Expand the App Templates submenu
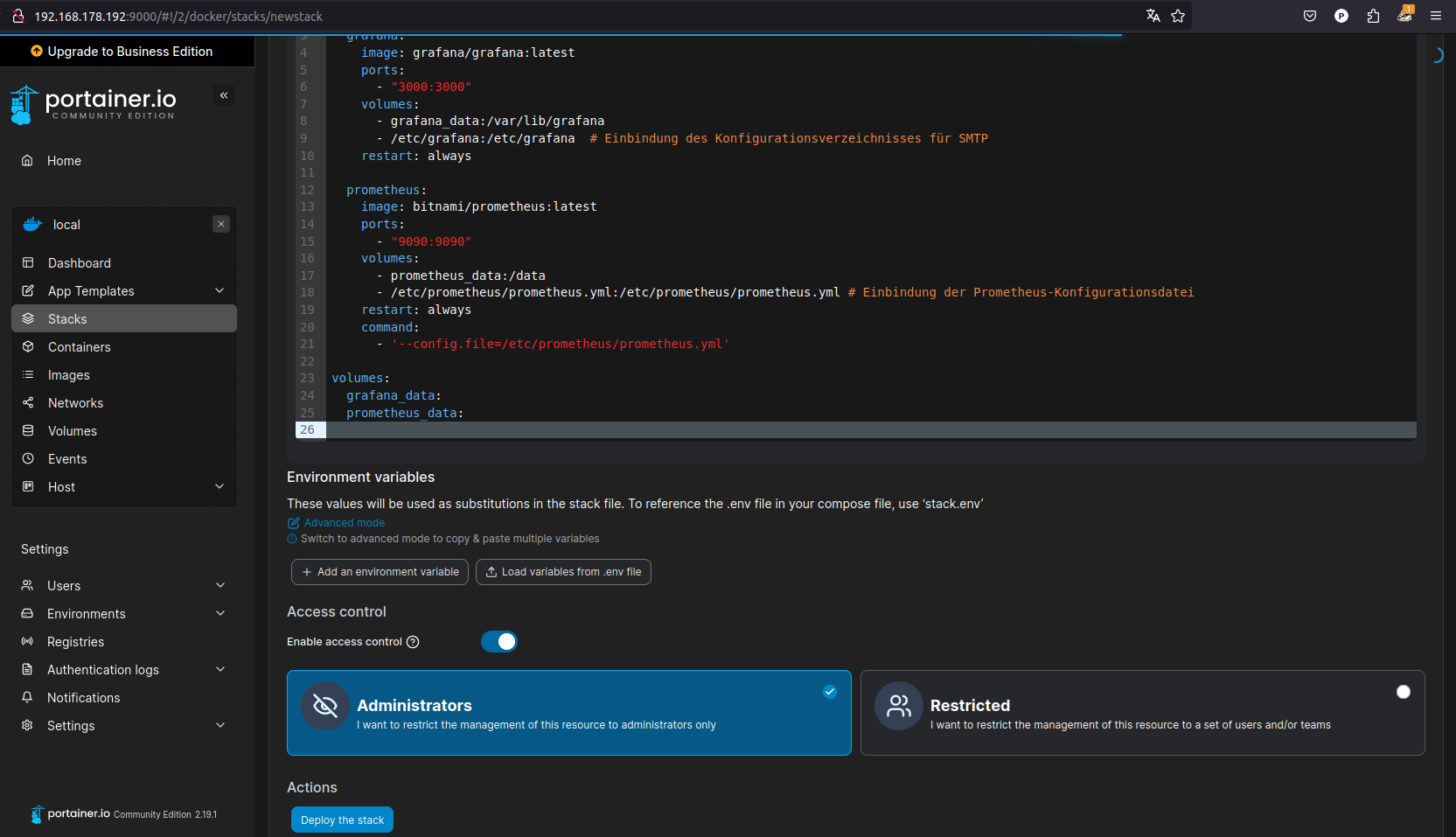Screen dimensions: 1456x837 pos(219,290)
